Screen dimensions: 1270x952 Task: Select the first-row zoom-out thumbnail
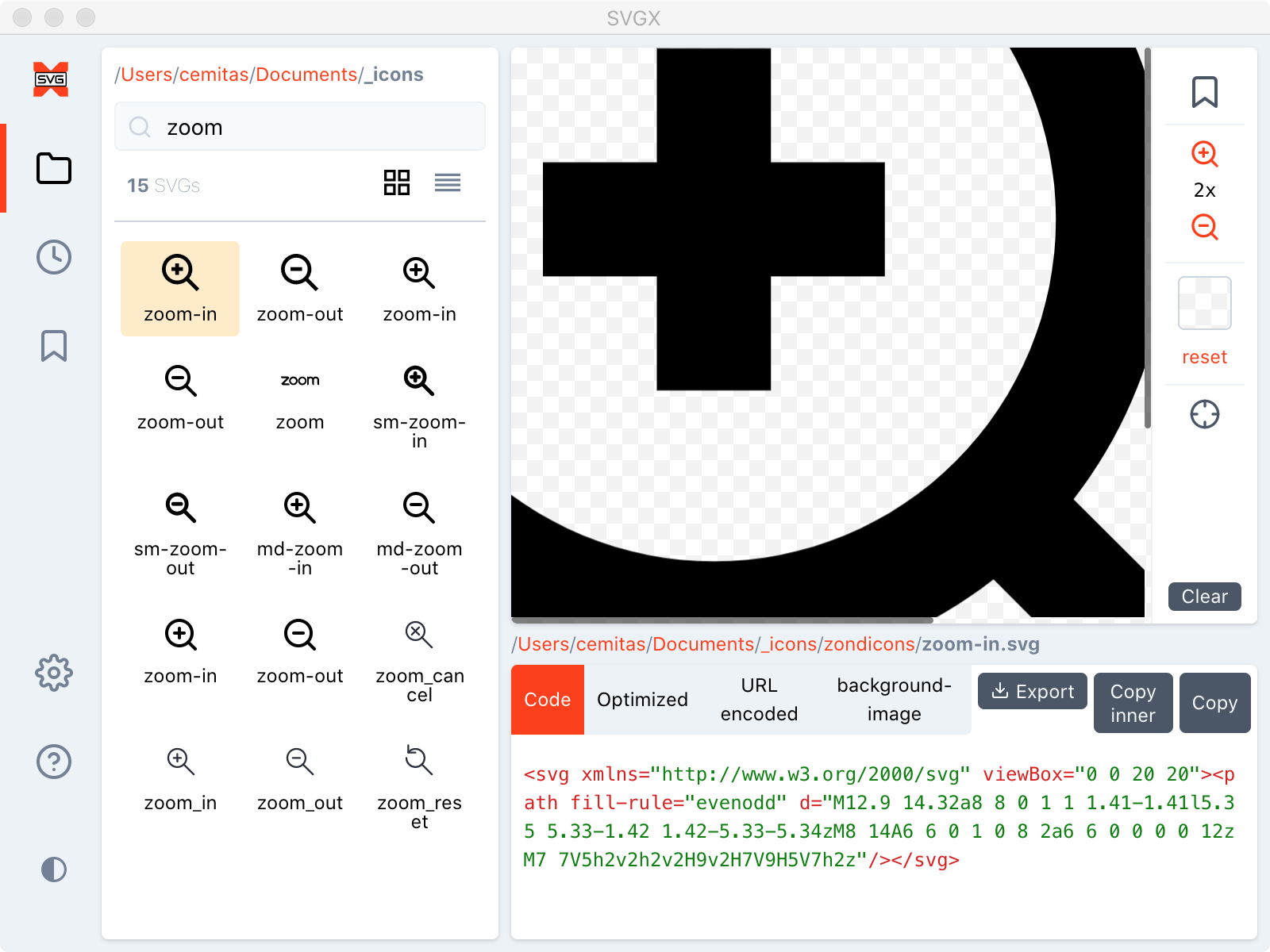300,289
